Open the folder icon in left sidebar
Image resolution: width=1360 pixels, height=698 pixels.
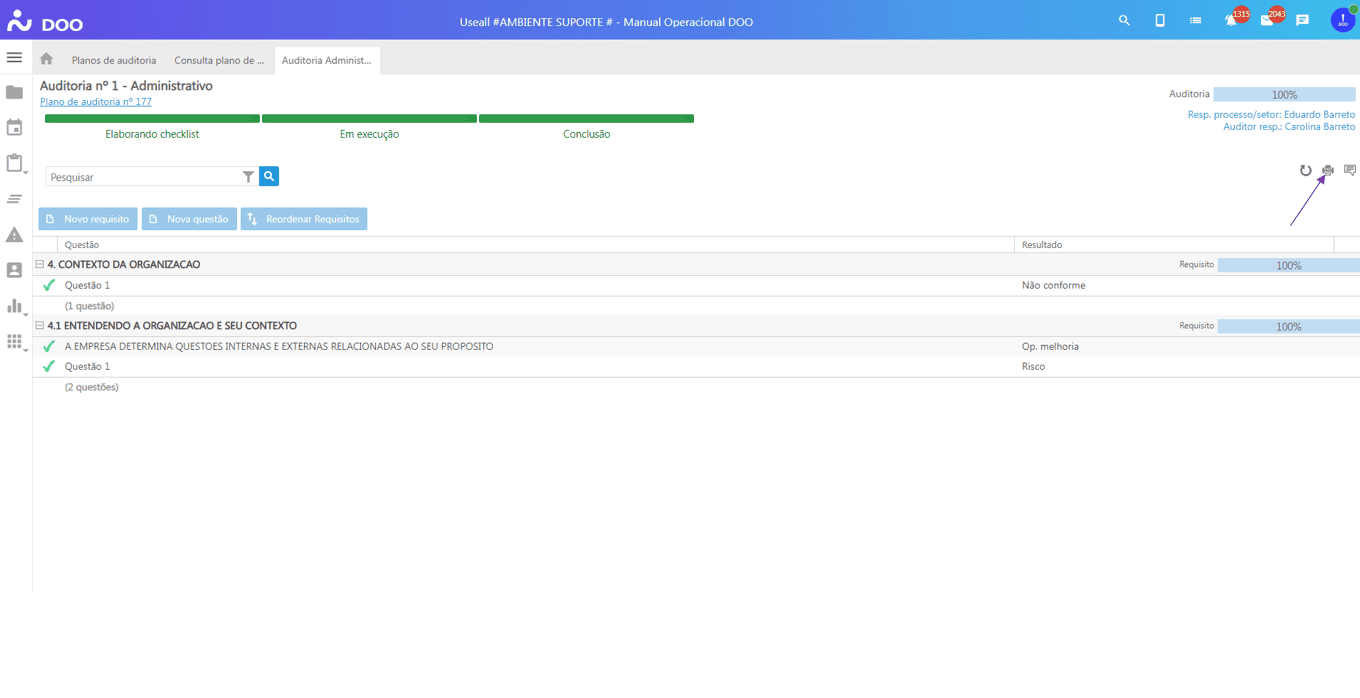point(14,92)
